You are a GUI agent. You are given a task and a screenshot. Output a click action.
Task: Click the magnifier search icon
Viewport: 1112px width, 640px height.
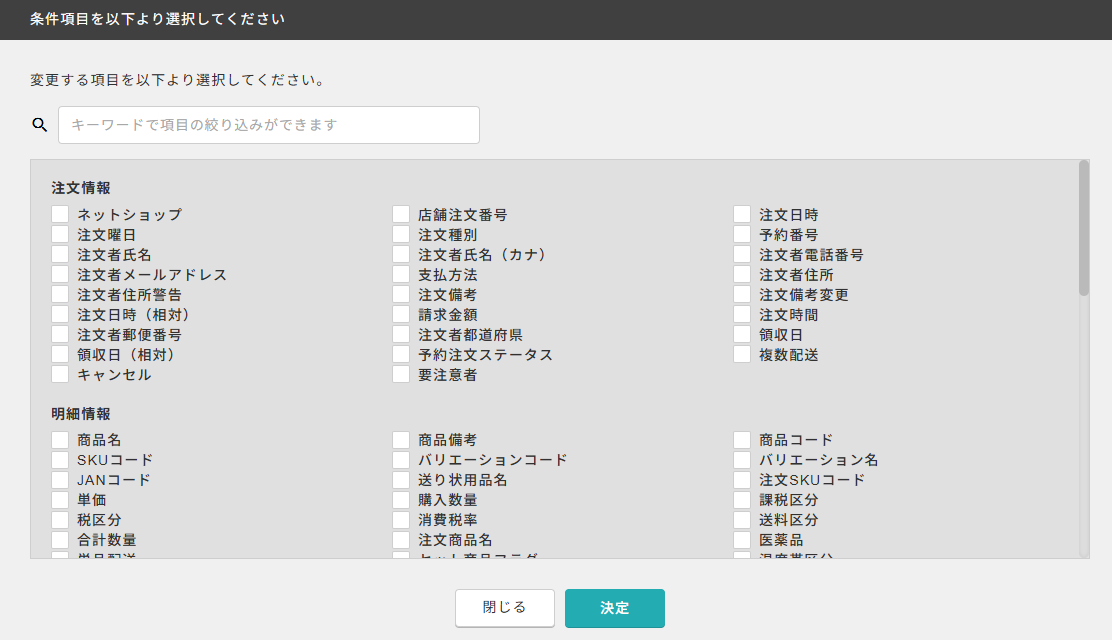tap(40, 125)
